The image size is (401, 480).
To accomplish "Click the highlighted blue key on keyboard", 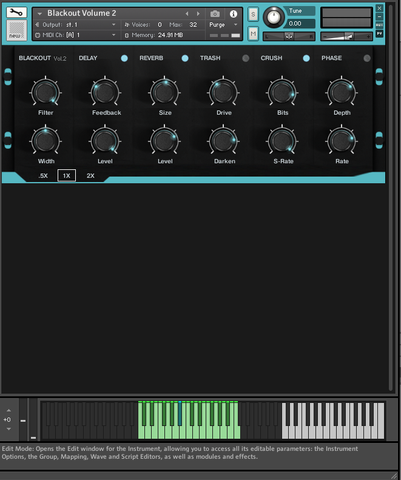I will click(x=180, y=414).
